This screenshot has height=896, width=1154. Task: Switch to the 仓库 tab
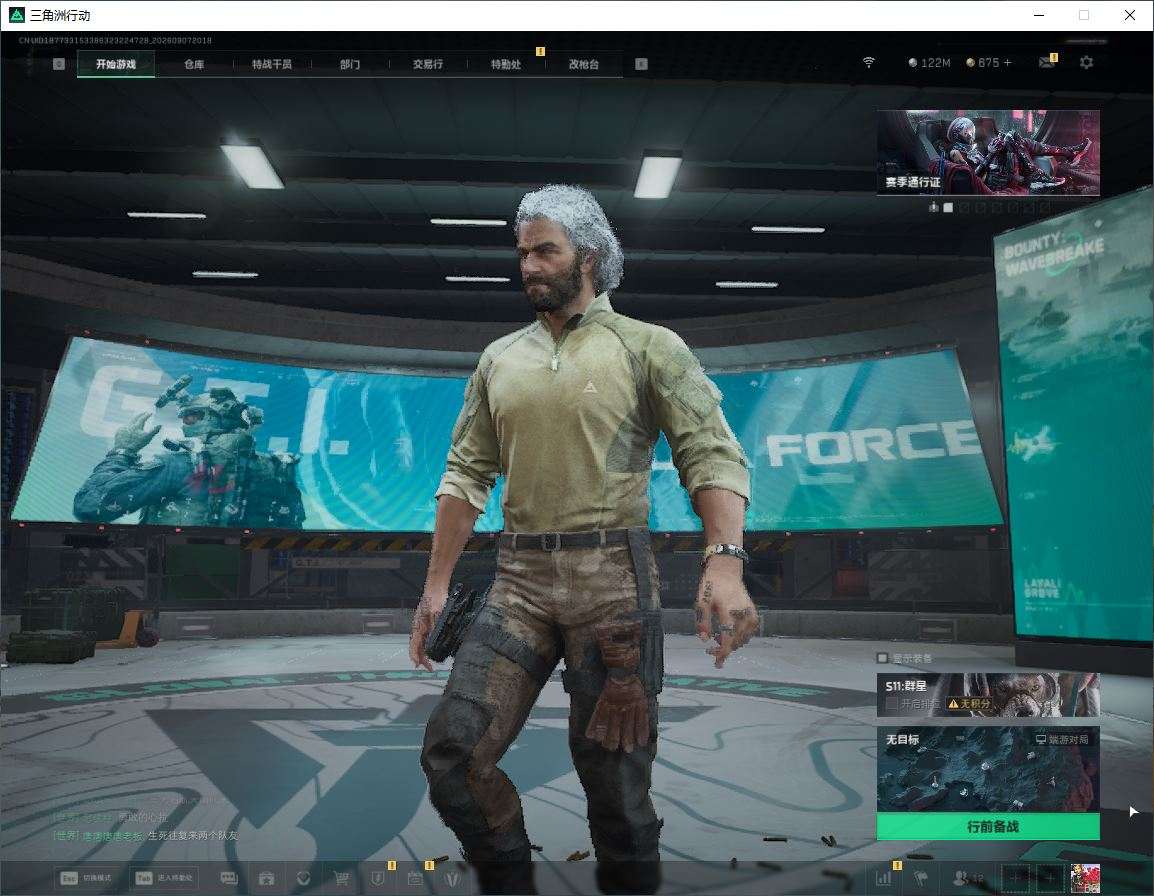coord(194,64)
